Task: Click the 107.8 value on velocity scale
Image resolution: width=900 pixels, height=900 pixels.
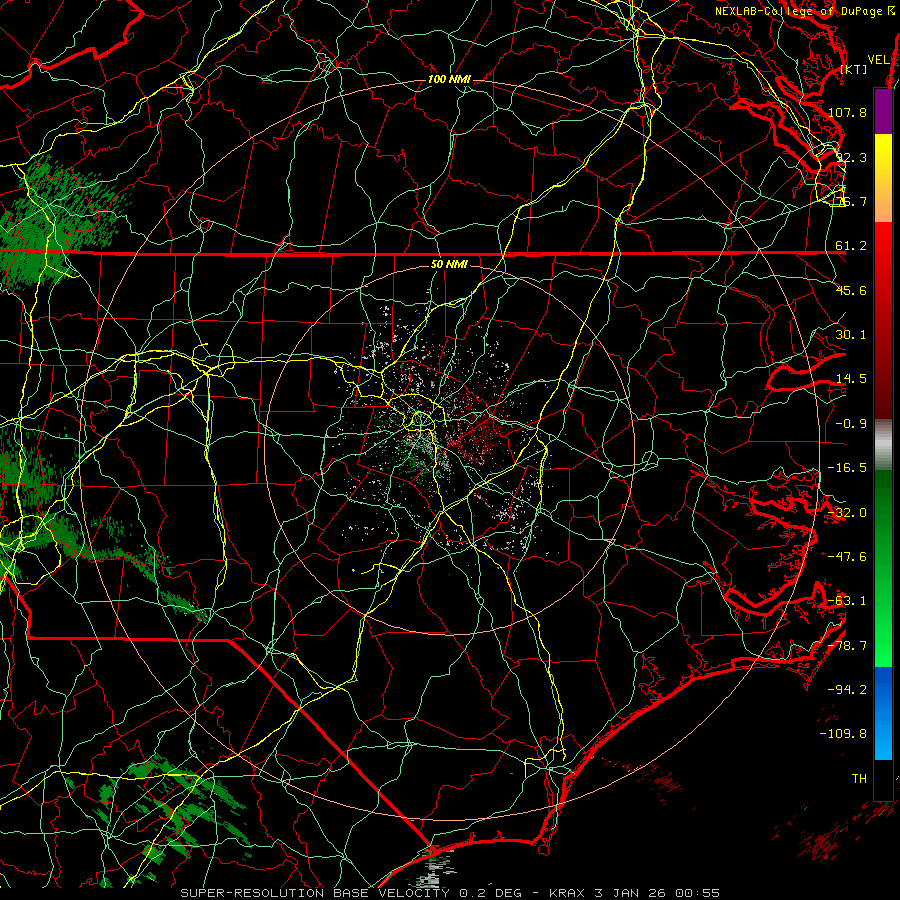Action: click(847, 112)
